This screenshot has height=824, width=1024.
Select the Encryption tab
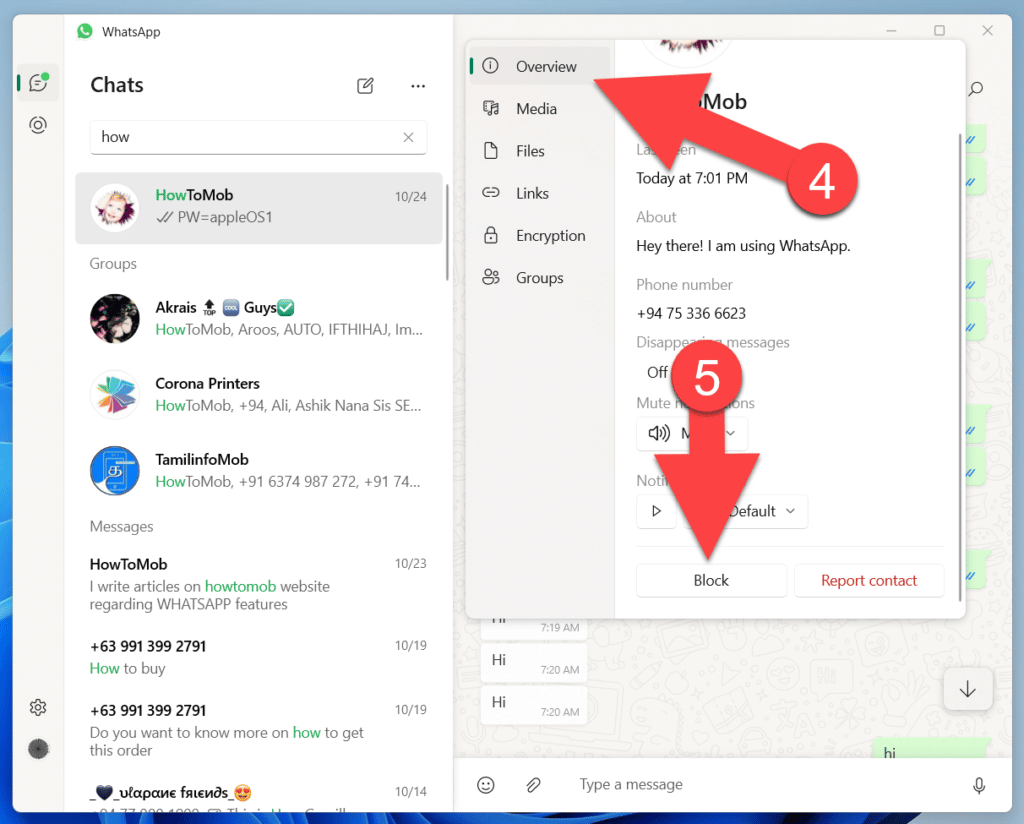coord(541,235)
